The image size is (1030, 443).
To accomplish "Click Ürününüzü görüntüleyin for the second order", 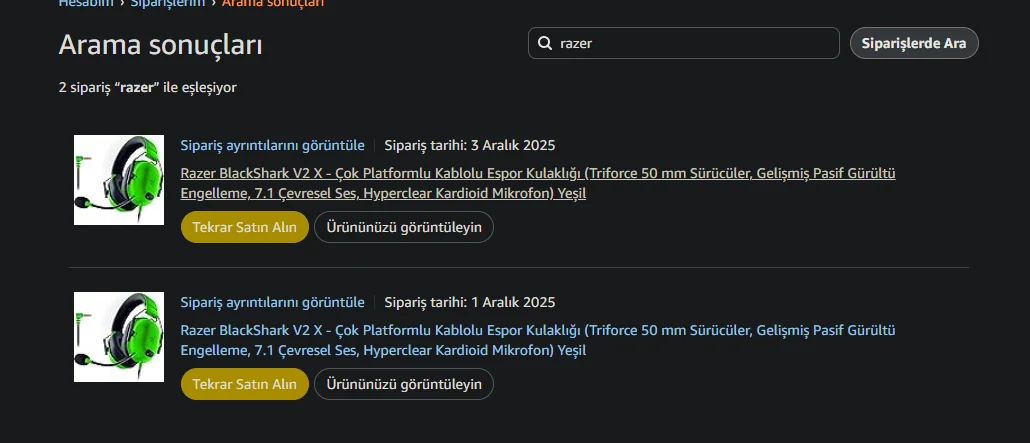I will (404, 384).
